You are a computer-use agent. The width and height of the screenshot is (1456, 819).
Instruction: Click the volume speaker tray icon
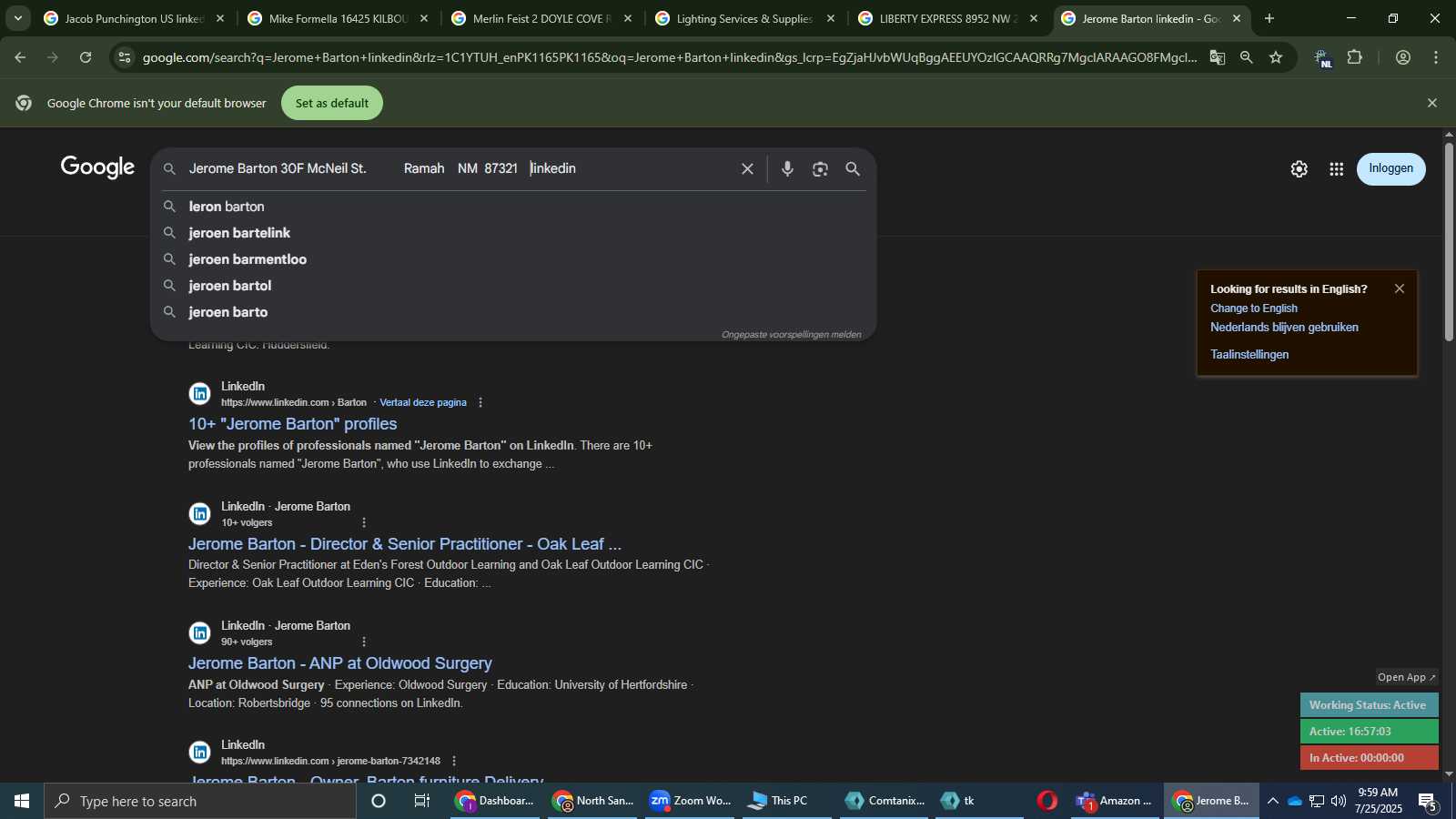1338,801
